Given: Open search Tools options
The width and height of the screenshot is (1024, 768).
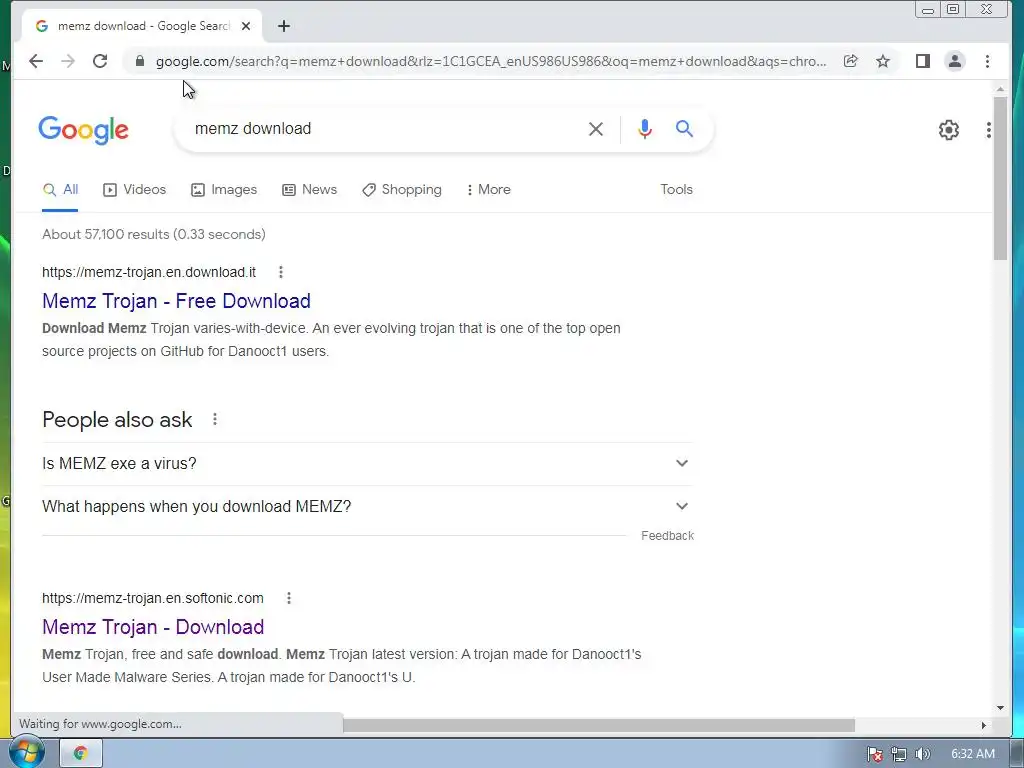Looking at the screenshot, I should (x=676, y=189).
